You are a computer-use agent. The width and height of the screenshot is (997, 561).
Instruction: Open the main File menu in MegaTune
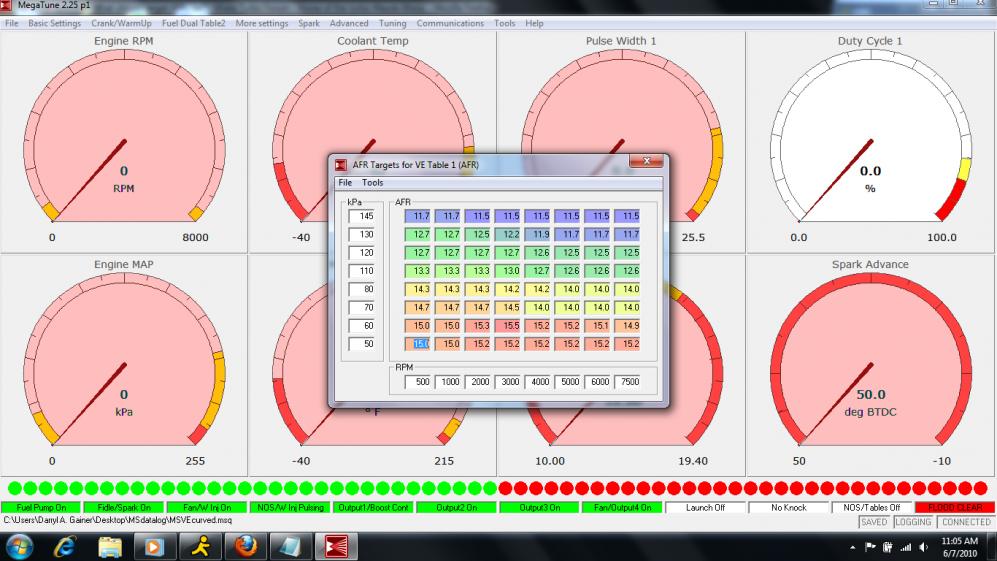click(x=11, y=24)
